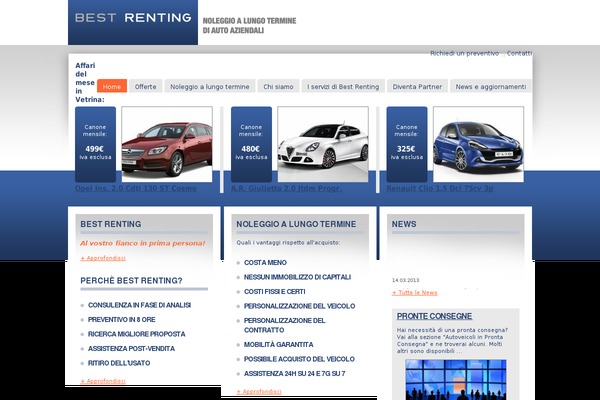
Task: Click Assistenza 24h su 24 item
Action: (295, 374)
